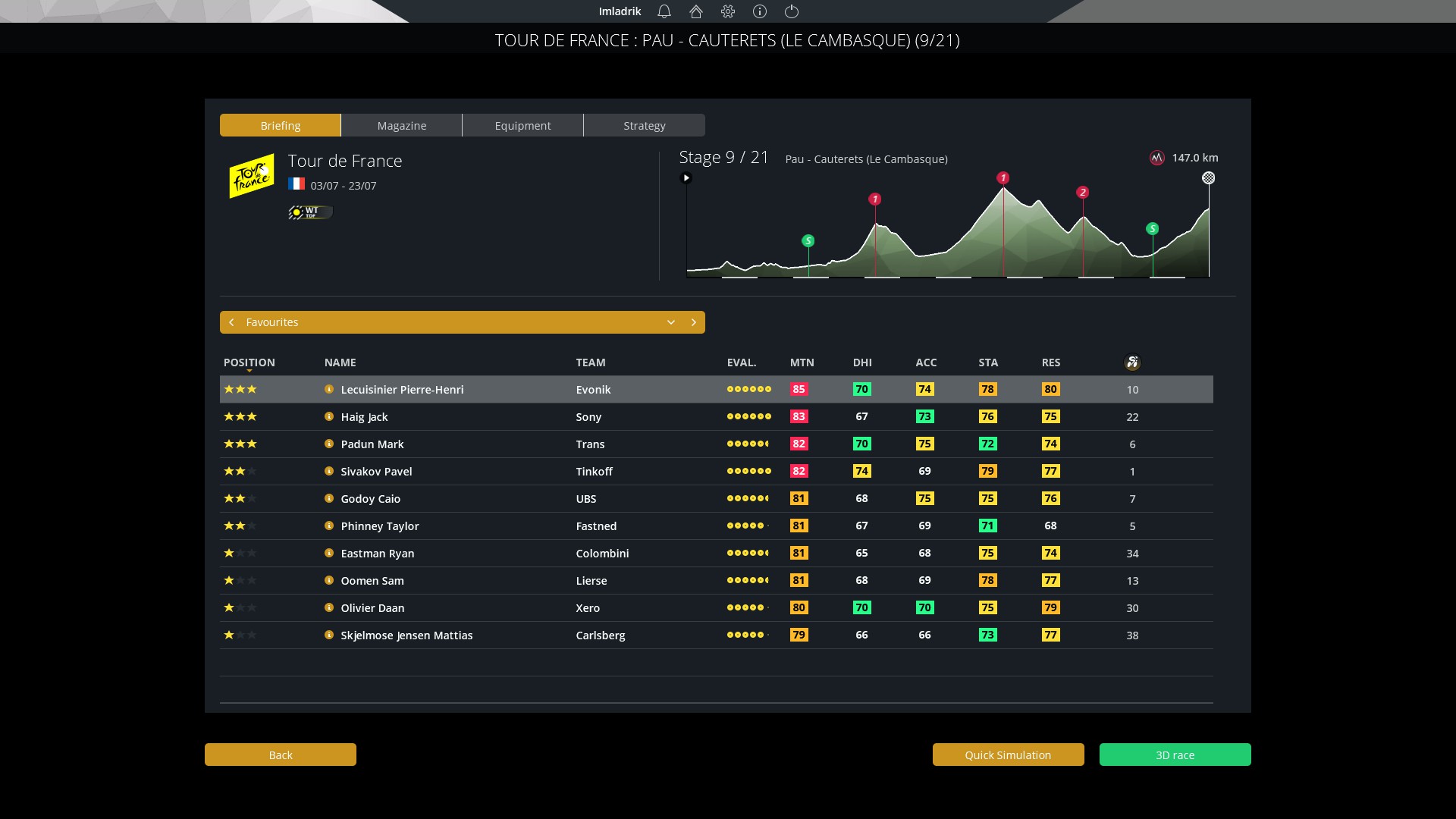
Task: Switch to the Magazine tab
Action: [x=402, y=125]
